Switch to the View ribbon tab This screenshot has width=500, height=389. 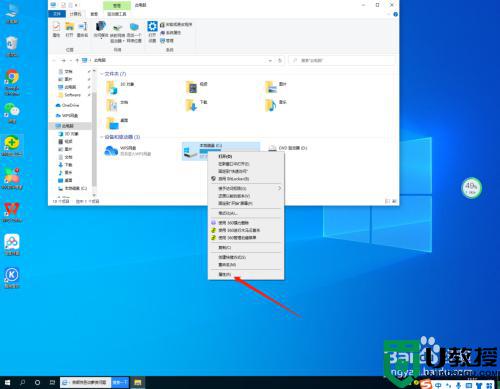[94, 14]
